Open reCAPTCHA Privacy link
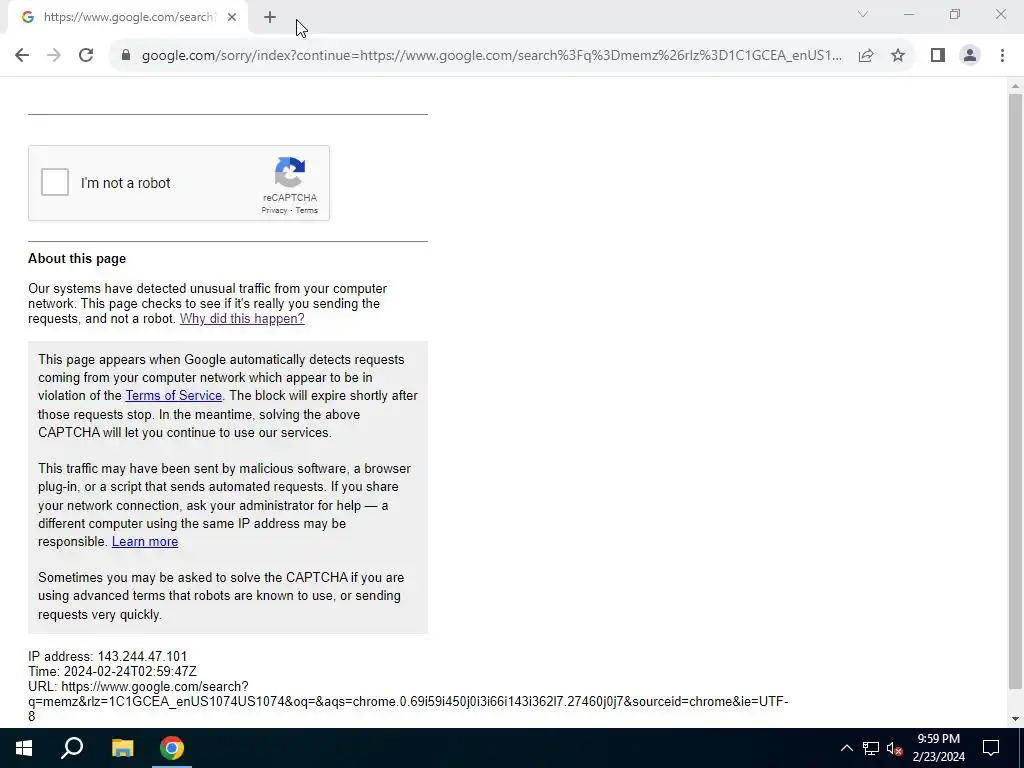Screen dimensions: 1024x768 [274, 210]
